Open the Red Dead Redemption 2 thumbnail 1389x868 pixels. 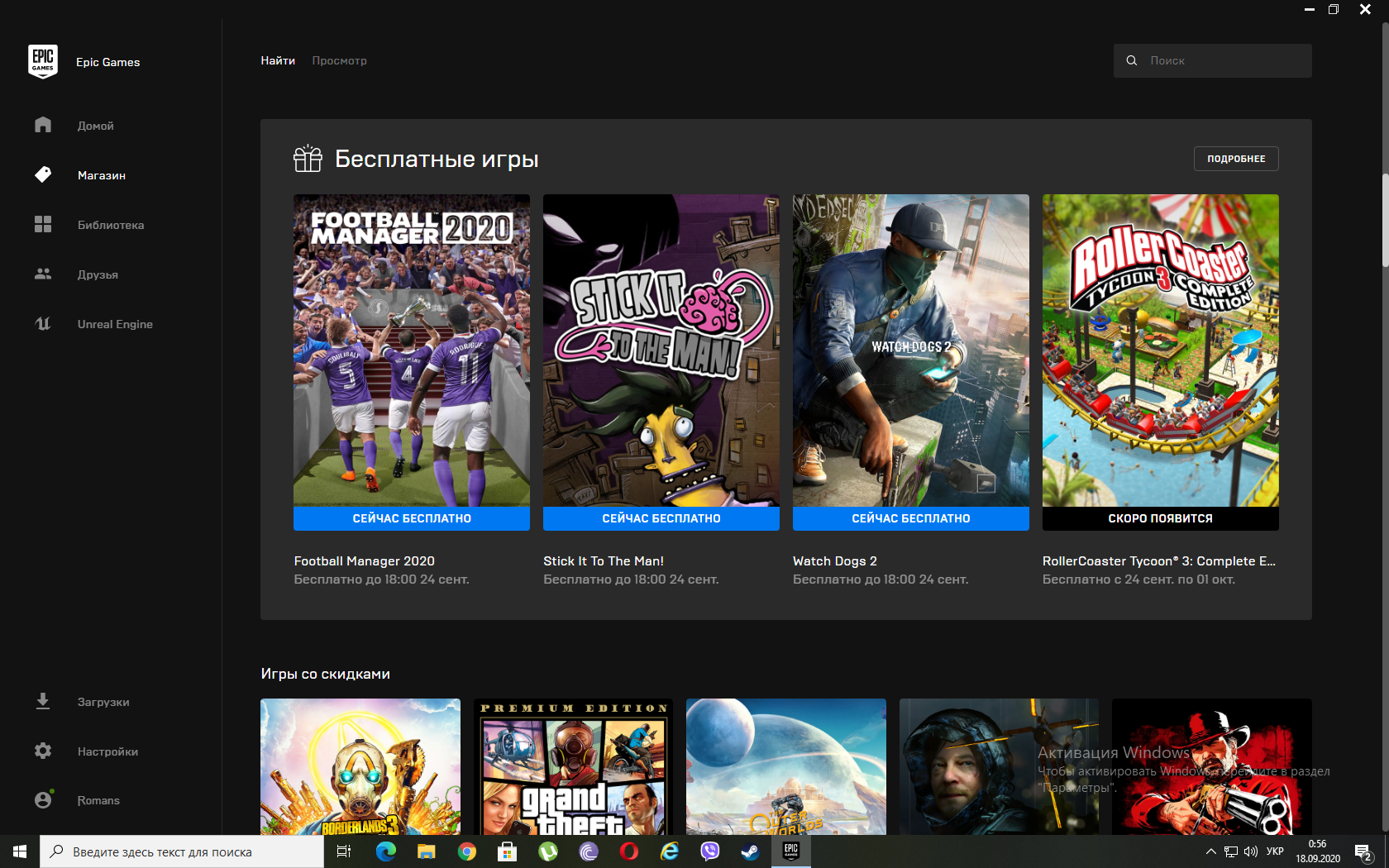[1212, 766]
